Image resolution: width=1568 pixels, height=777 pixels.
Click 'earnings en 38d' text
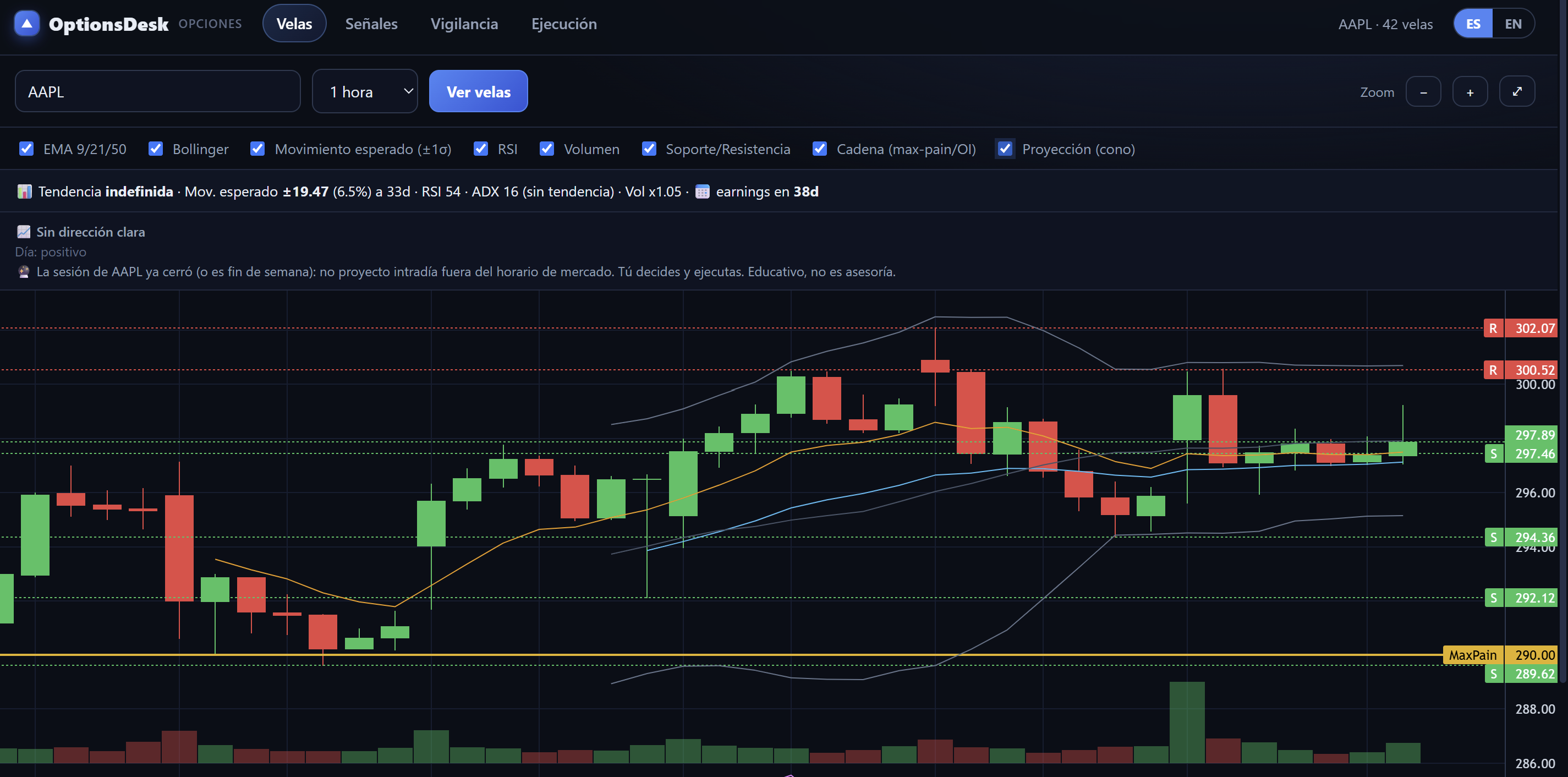767,192
